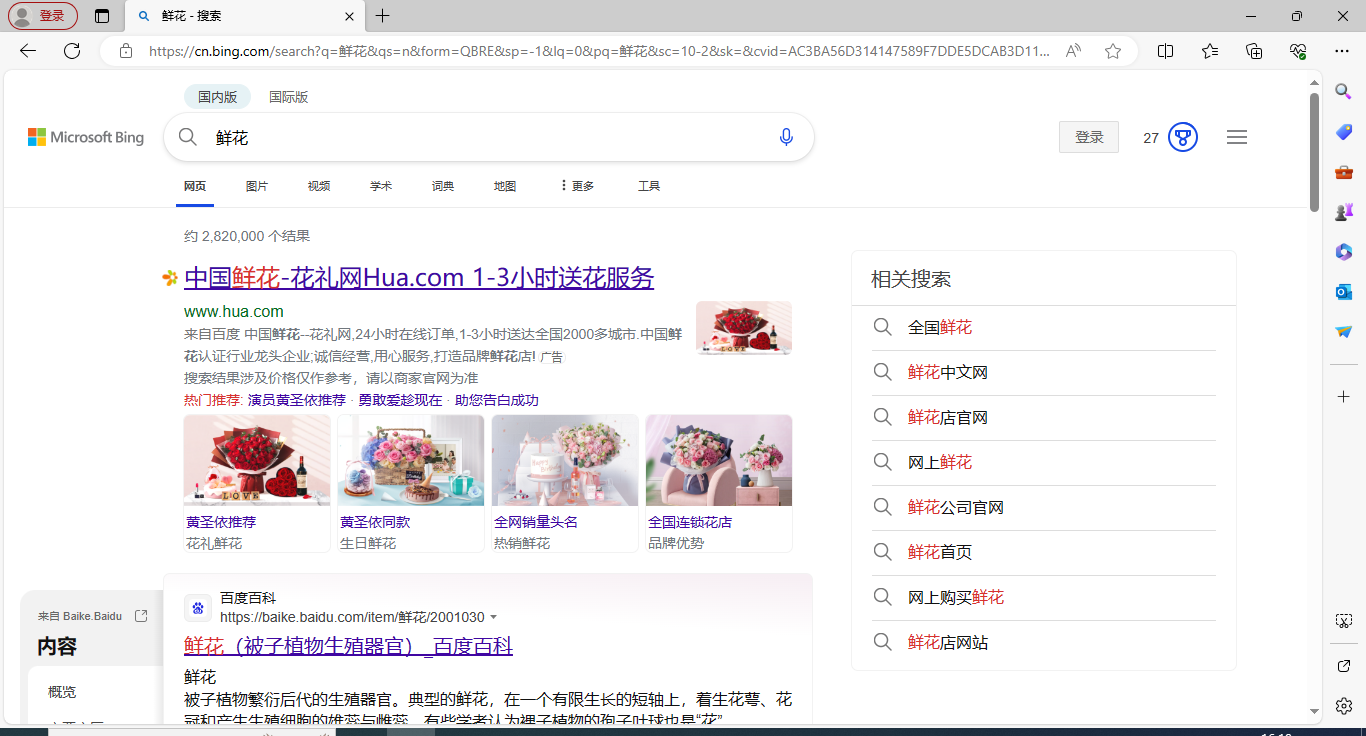Close the 鲜花 - 搜索 tab
Viewport: 1366px width, 736px height.
click(349, 16)
